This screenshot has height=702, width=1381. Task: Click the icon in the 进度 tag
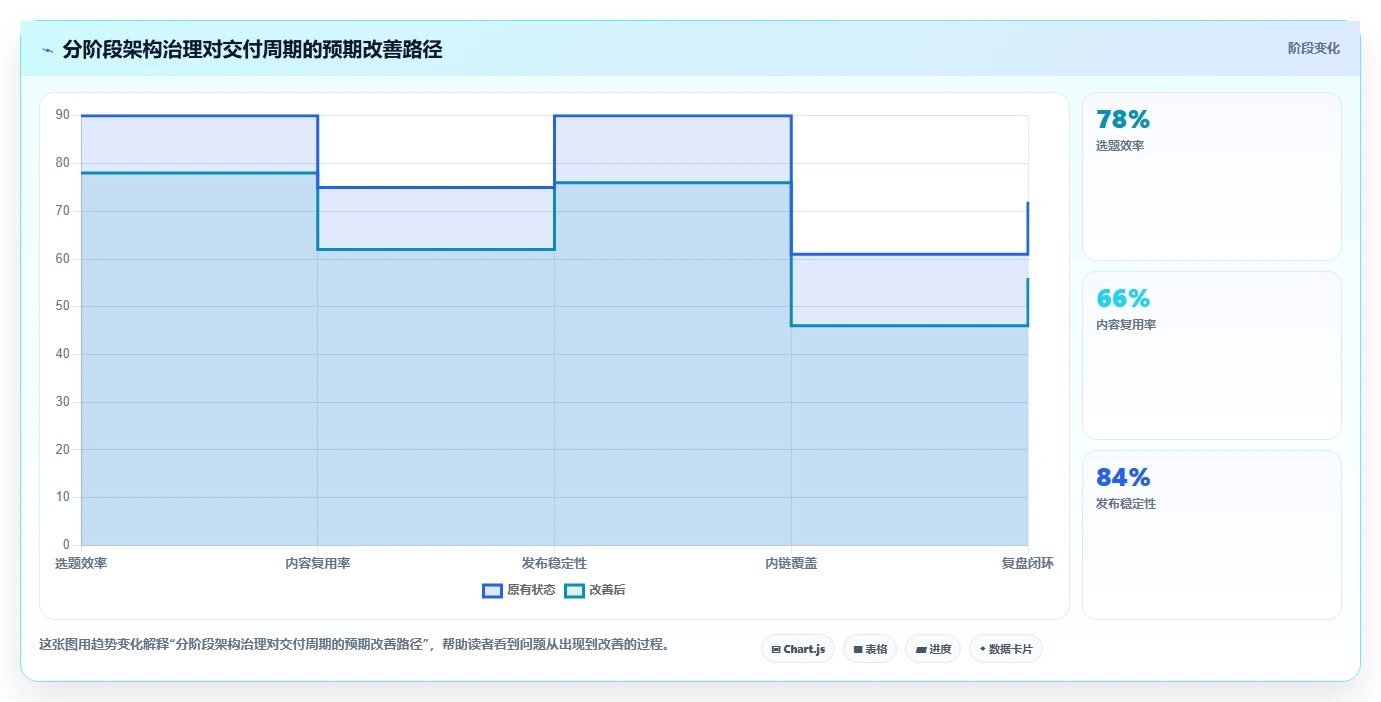click(x=920, y=650)
